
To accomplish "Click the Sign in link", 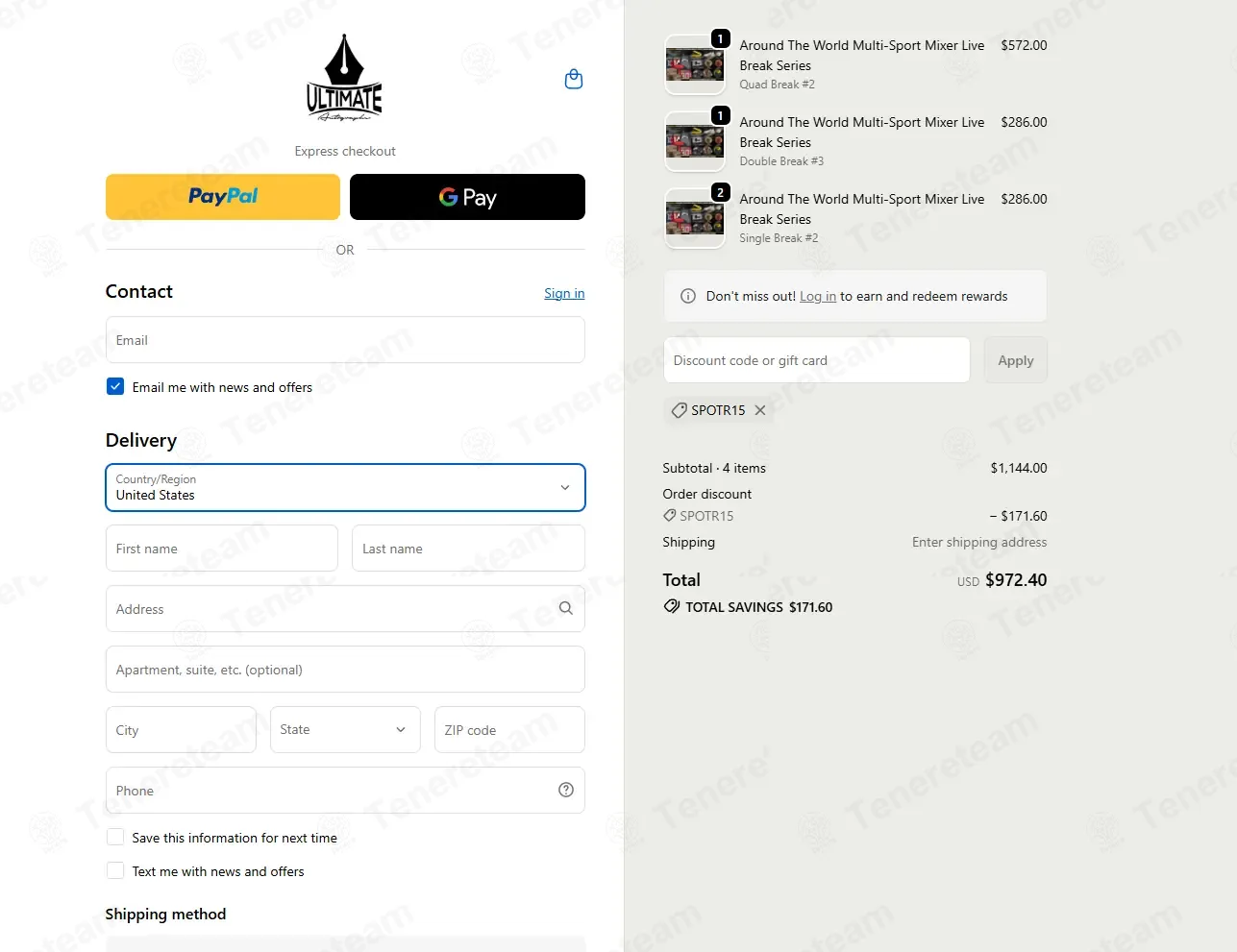I will (x=564, y=293).
